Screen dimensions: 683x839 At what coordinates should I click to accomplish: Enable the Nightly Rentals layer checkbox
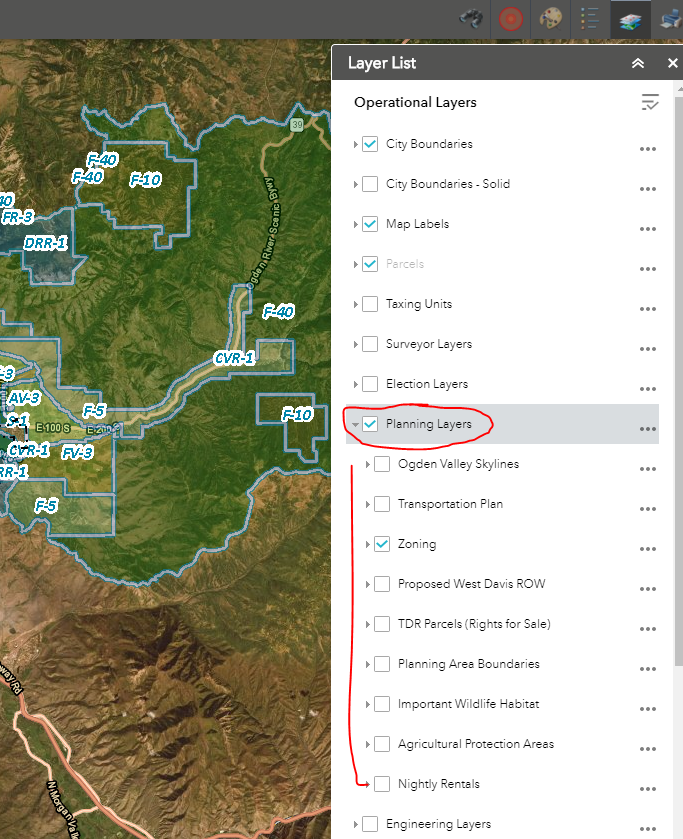[382, 784]
